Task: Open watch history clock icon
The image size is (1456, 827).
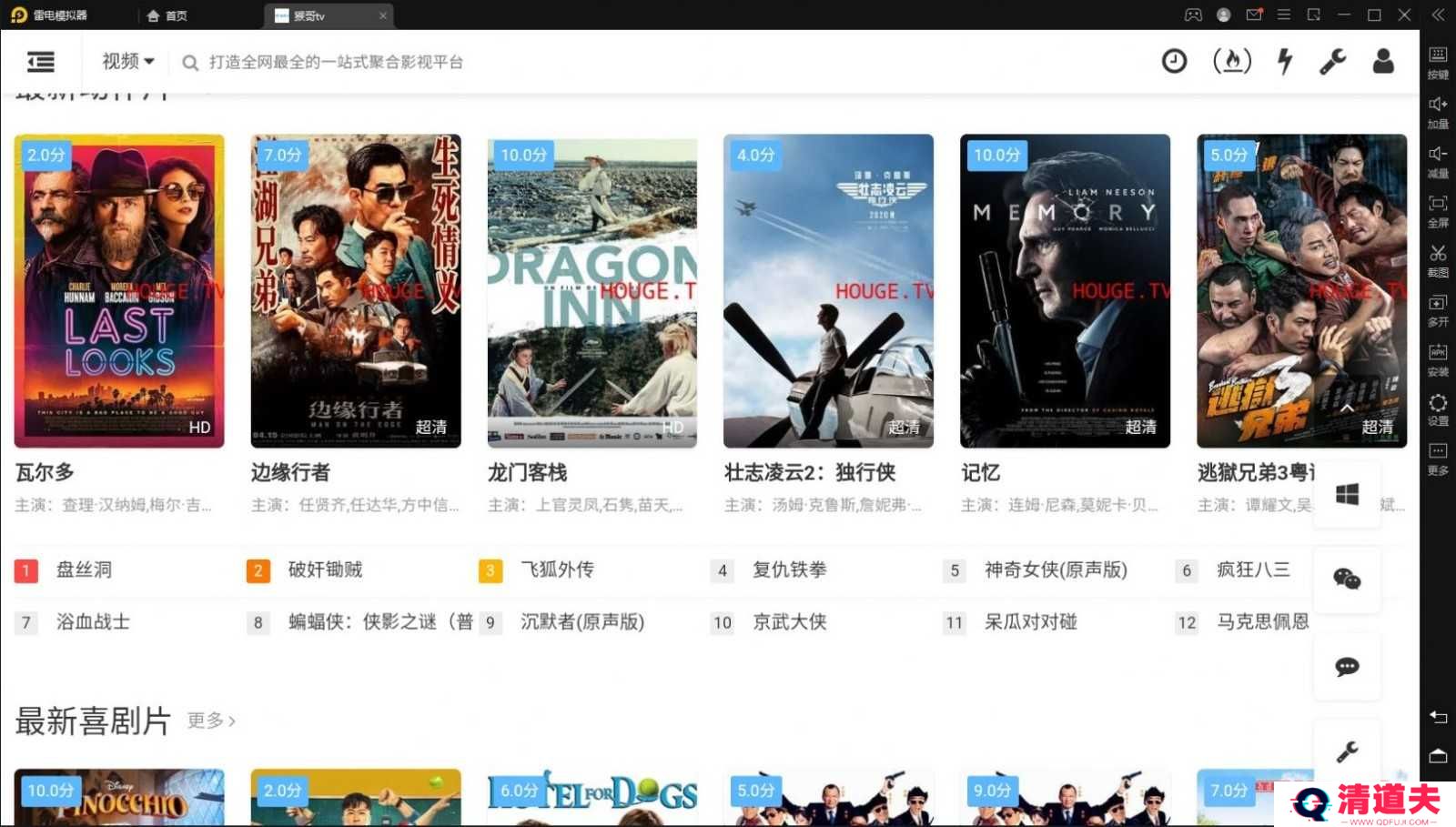Action: coord(1174,61)
